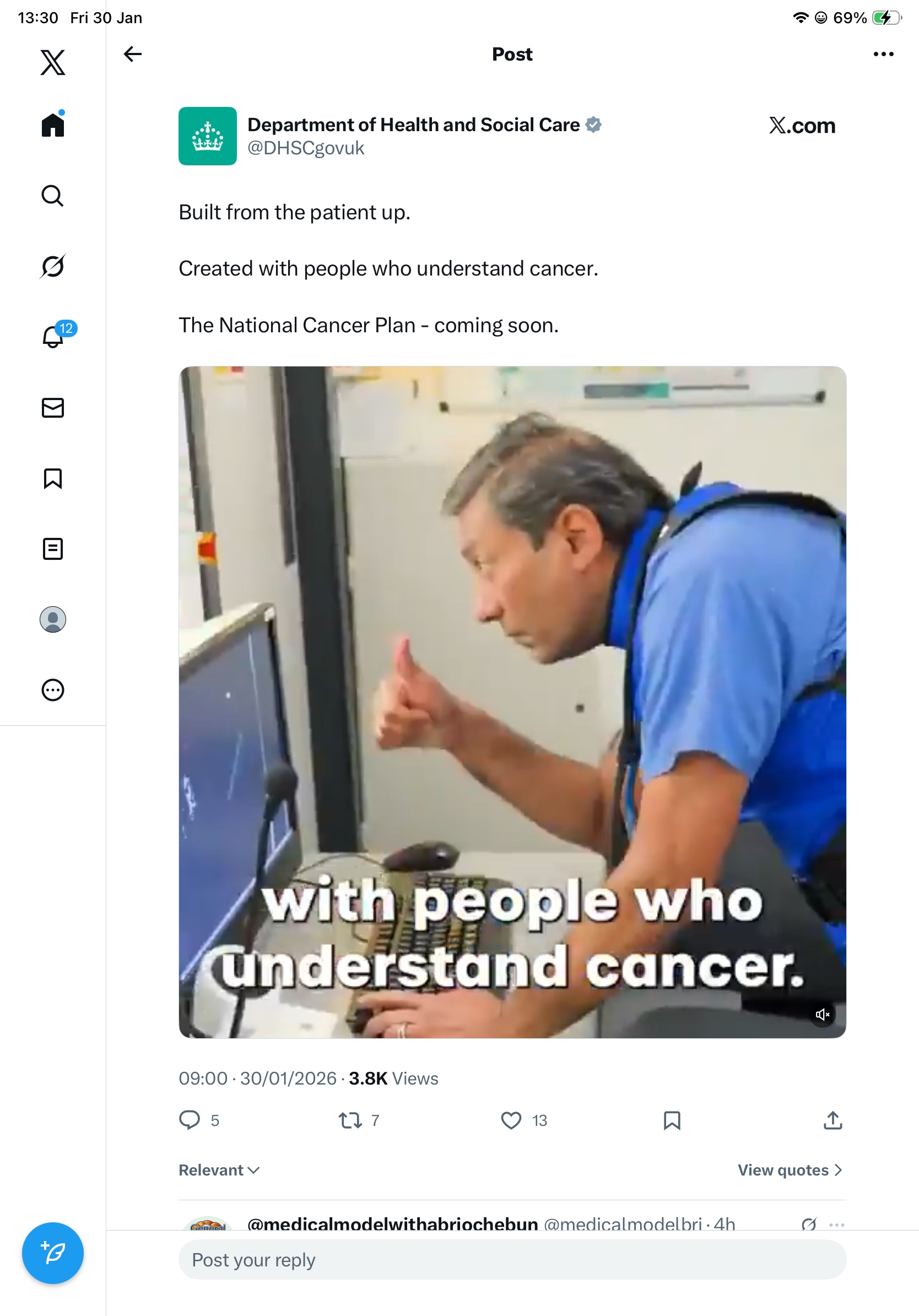The width and height of the screenshot is (919, 1316).
Task: Open View quotes link
Action: (x=790, y=1169)
